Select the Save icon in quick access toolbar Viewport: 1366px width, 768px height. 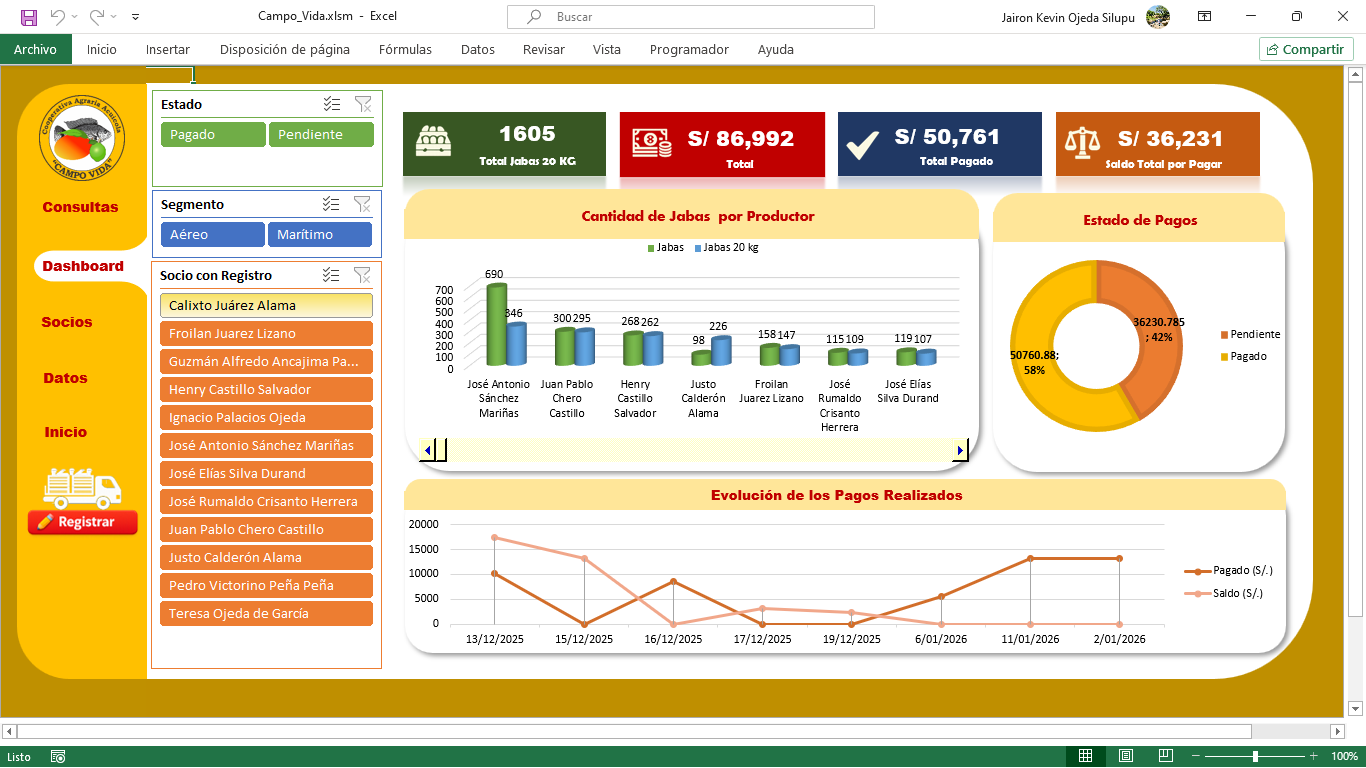point(27,15)
